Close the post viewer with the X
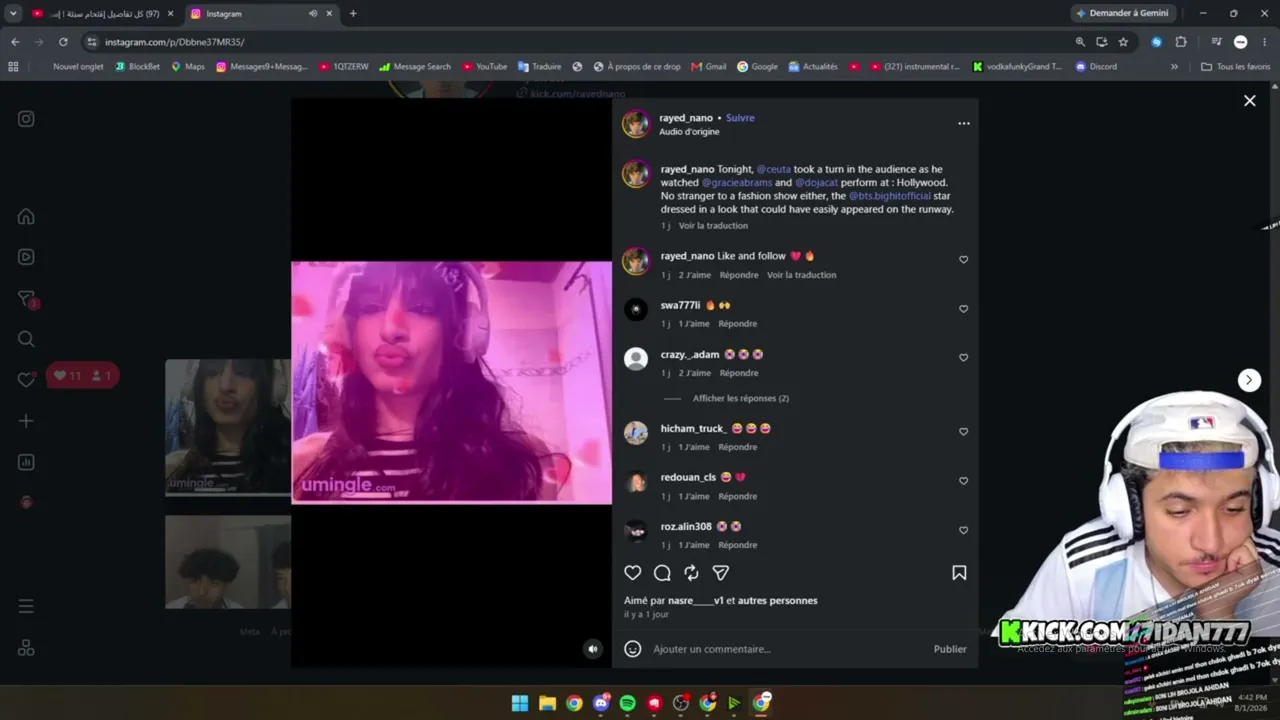The height and width of the screenshot is (720, 1280). tap(1250, 100)
